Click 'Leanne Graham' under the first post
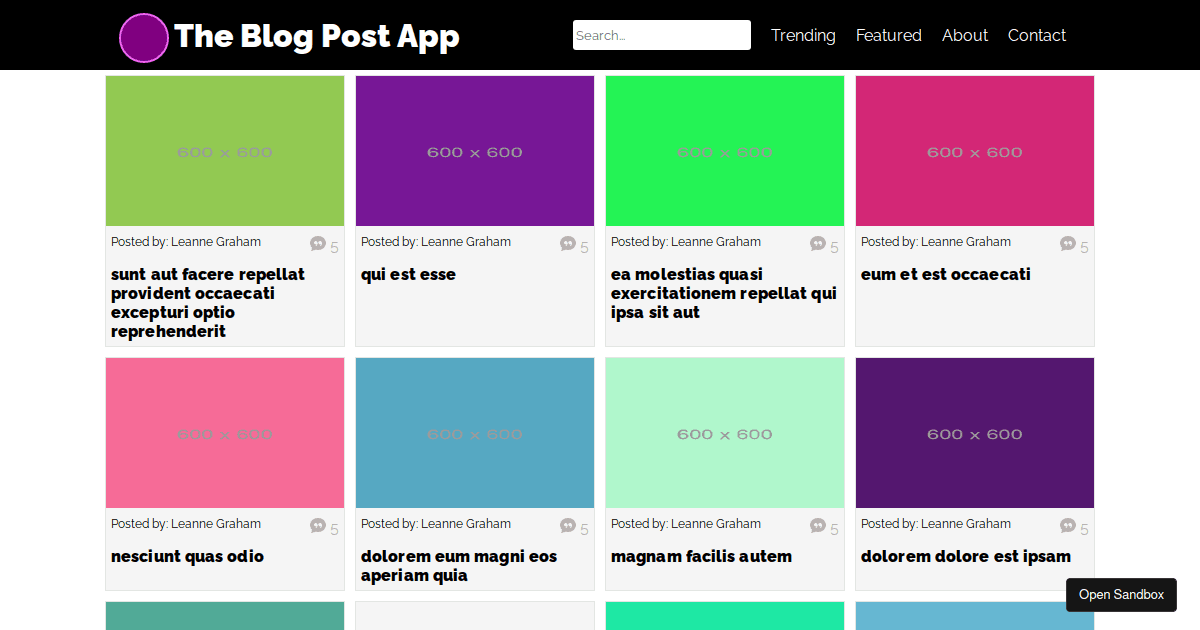 (216, 241)
